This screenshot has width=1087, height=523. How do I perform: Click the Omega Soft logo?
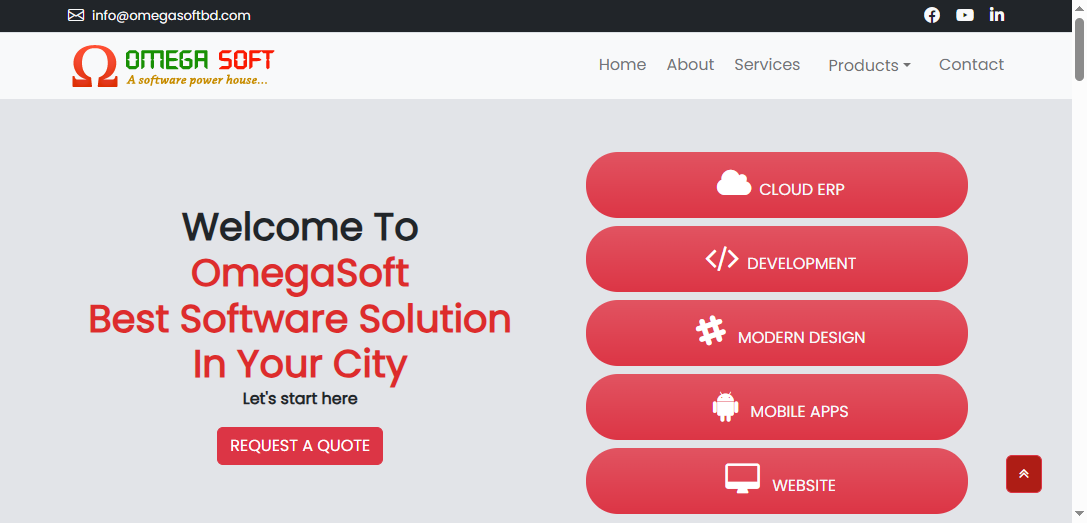tap(173, 66)
